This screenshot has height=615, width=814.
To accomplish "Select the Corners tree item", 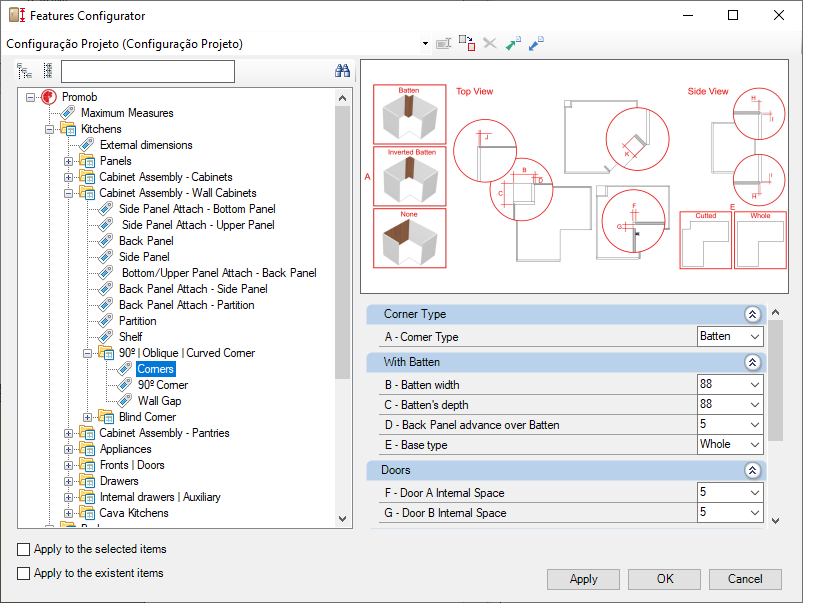I will click(x=156, y=369).
